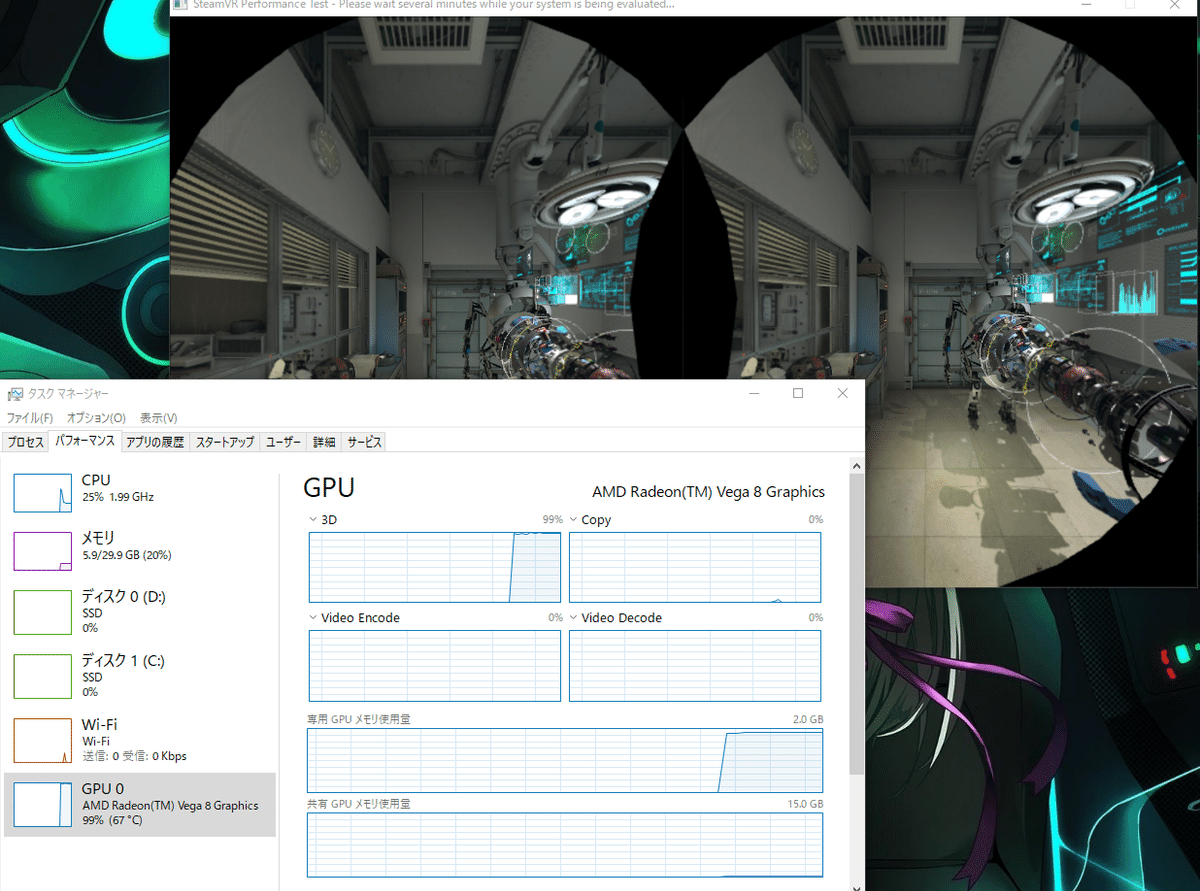Click the Wi-Fi mini graph thumbnail

click(x=42, y=741)
